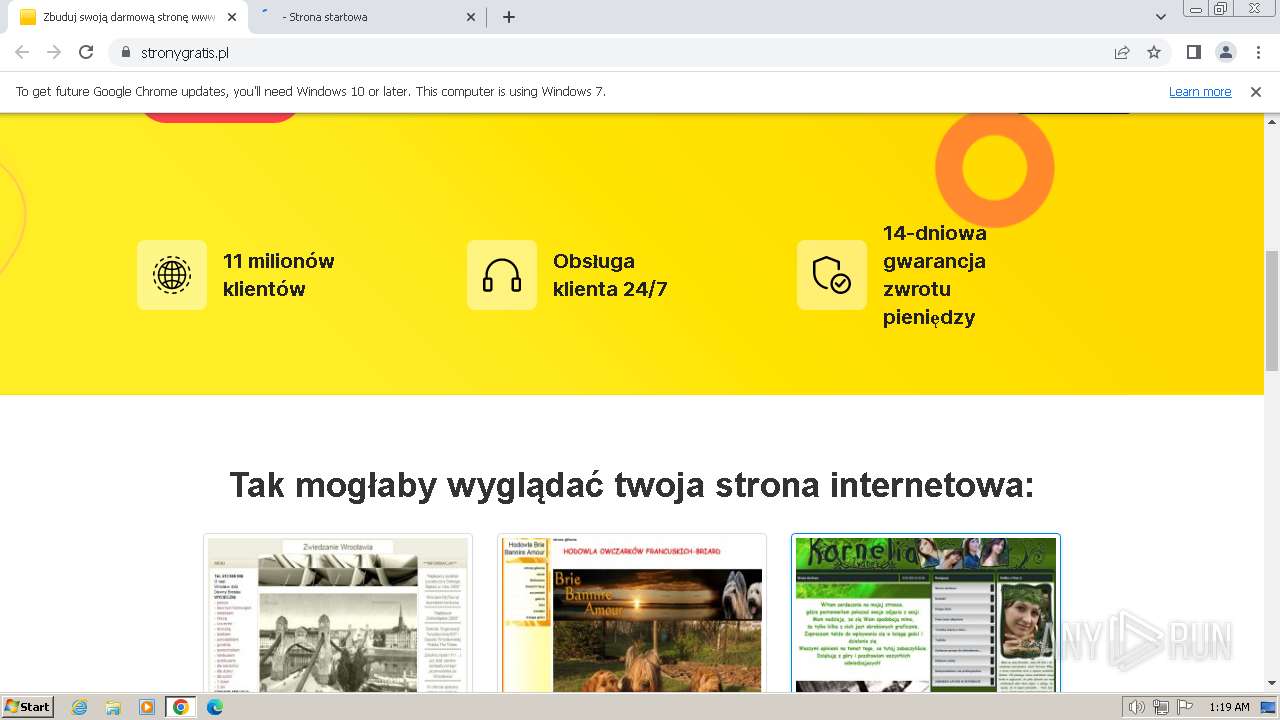Open the 'Brie Bannire Amour' sample site thumbnail
This screenshot has width=1280, height=720.
pyautogui.click(x=632, y=613)
